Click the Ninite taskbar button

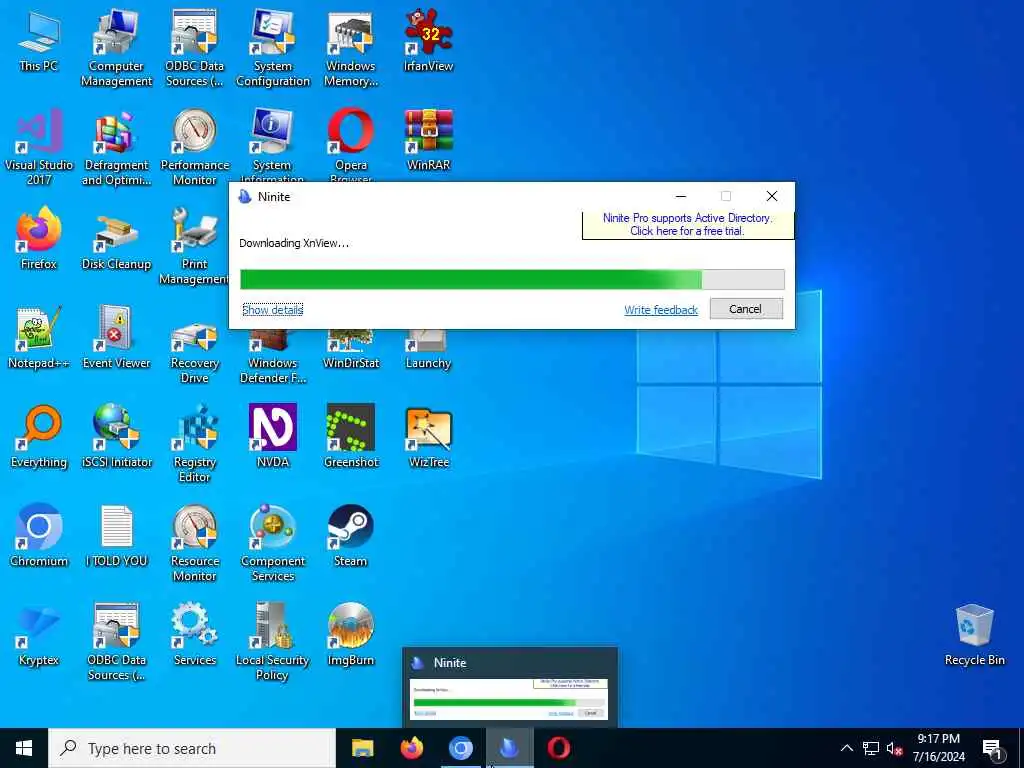pyautogui.click(x=509, y=748)
